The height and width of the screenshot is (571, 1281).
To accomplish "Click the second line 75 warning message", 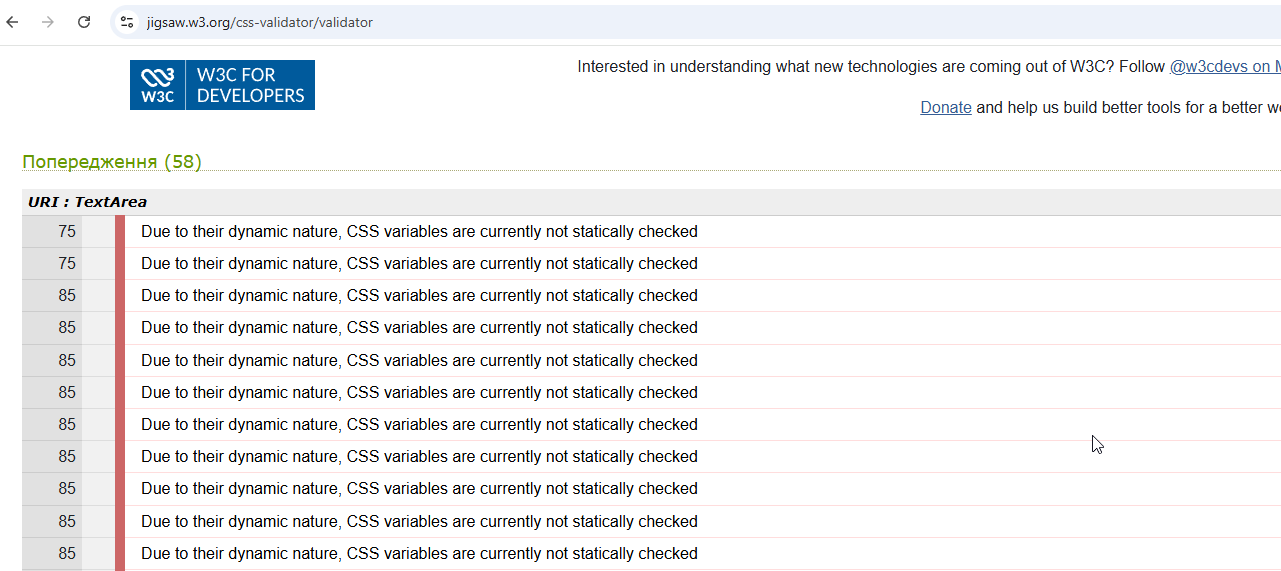I will [x=419, y=264].
